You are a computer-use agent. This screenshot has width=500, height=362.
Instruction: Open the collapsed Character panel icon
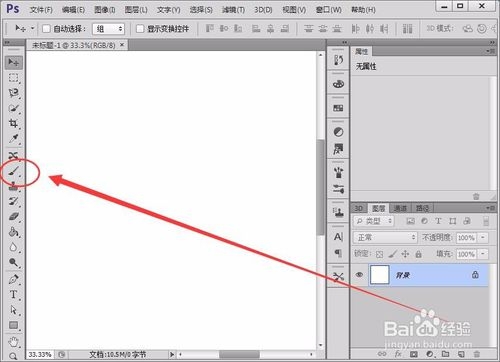tap(338, 237)
